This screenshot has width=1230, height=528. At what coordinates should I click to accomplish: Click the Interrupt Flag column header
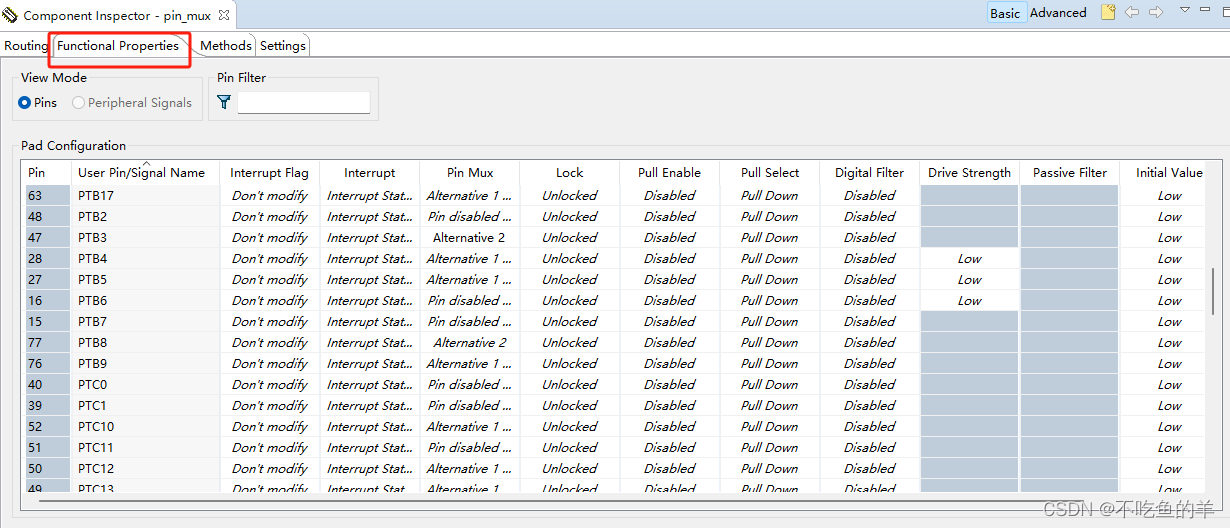coord(269,172)
